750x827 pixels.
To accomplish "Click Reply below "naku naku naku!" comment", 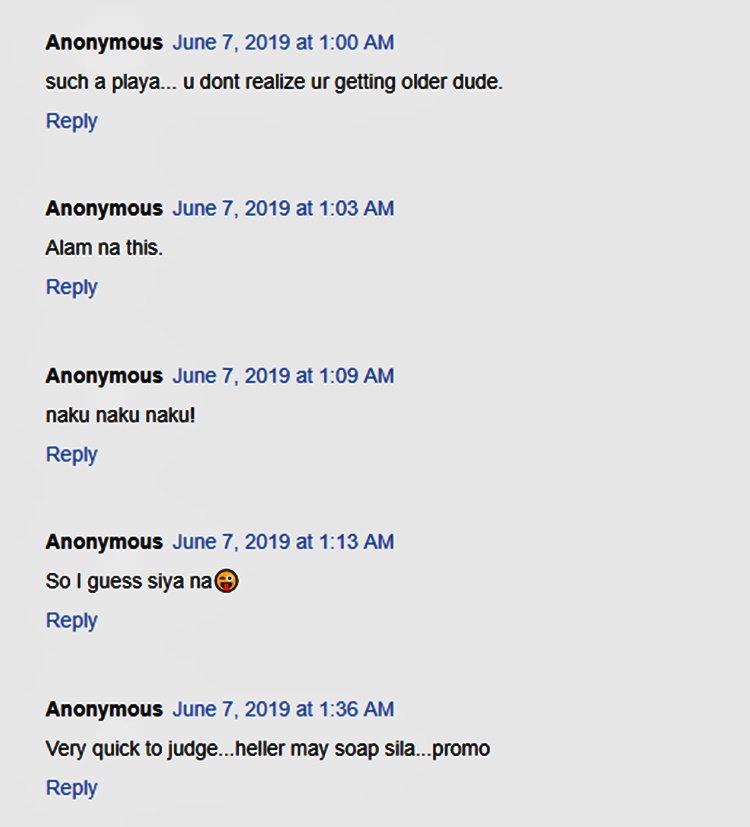I will click(71, 454).
